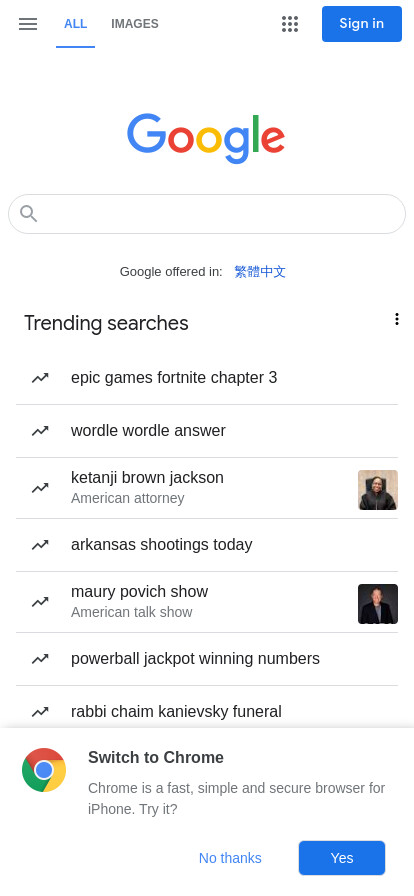Switch language to 繁體中文
Viewport: 414px width, 896px height.
260,271
